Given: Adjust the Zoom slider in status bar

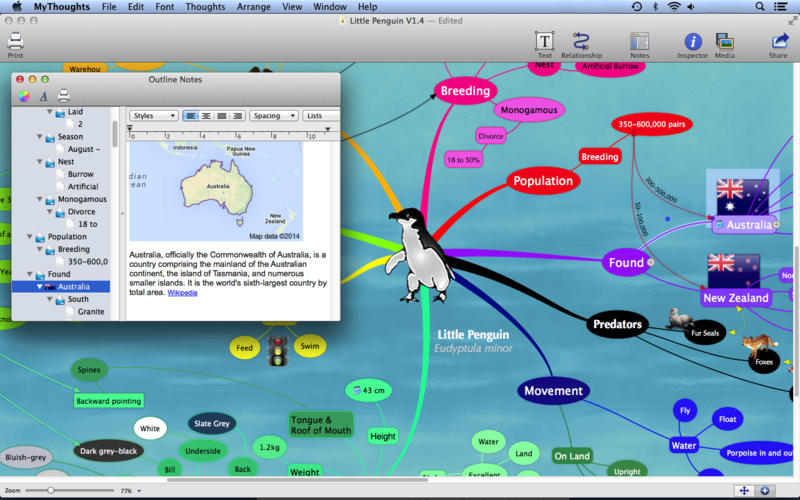Looking at the screenshot, I should click(52, 491).
